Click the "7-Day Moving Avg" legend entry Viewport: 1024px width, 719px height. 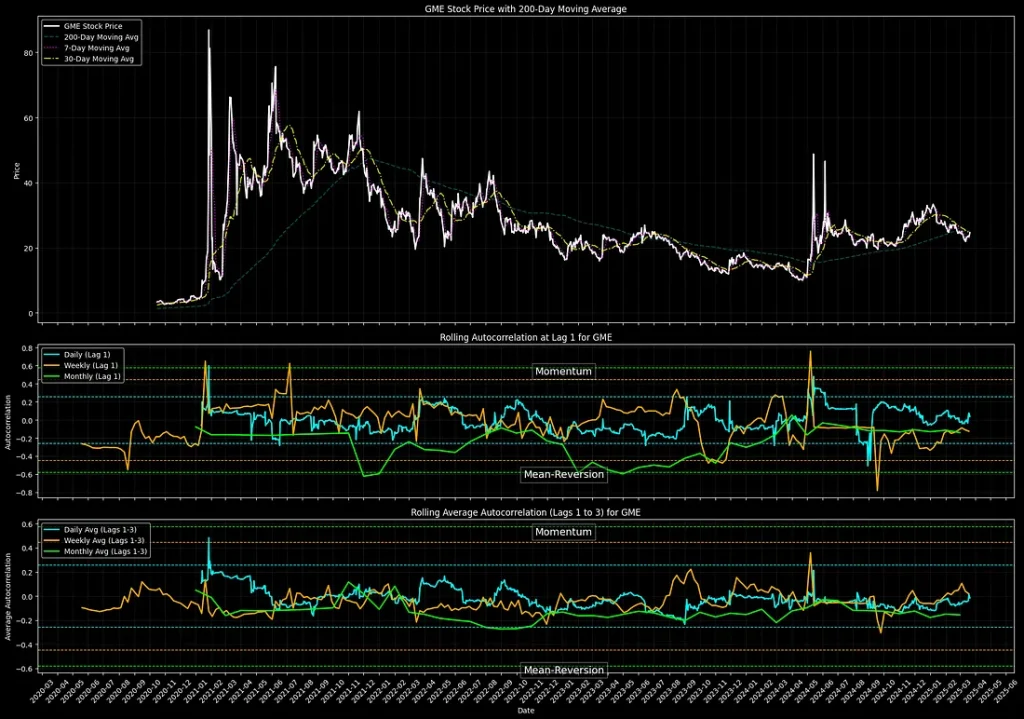click(x=87, y=48)
